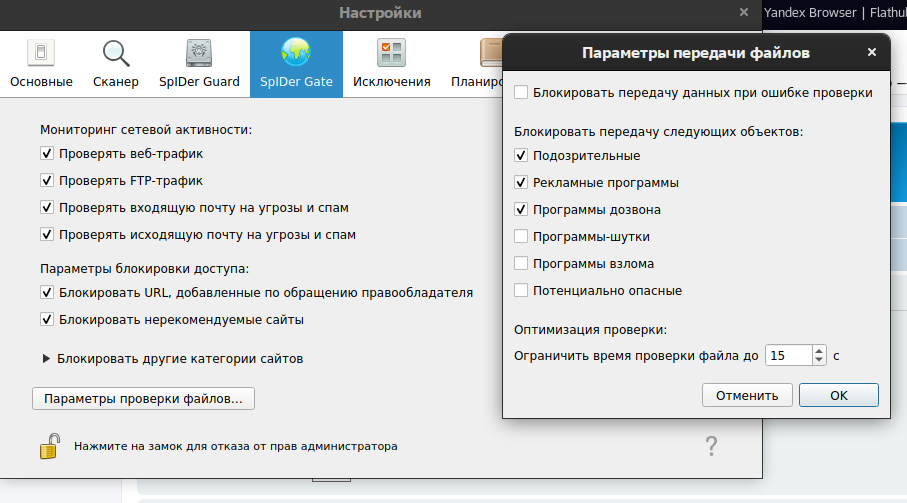This screenshot has width=907, height=503.
Task: Click the file scan time limit field
Action: pos(789,356)
